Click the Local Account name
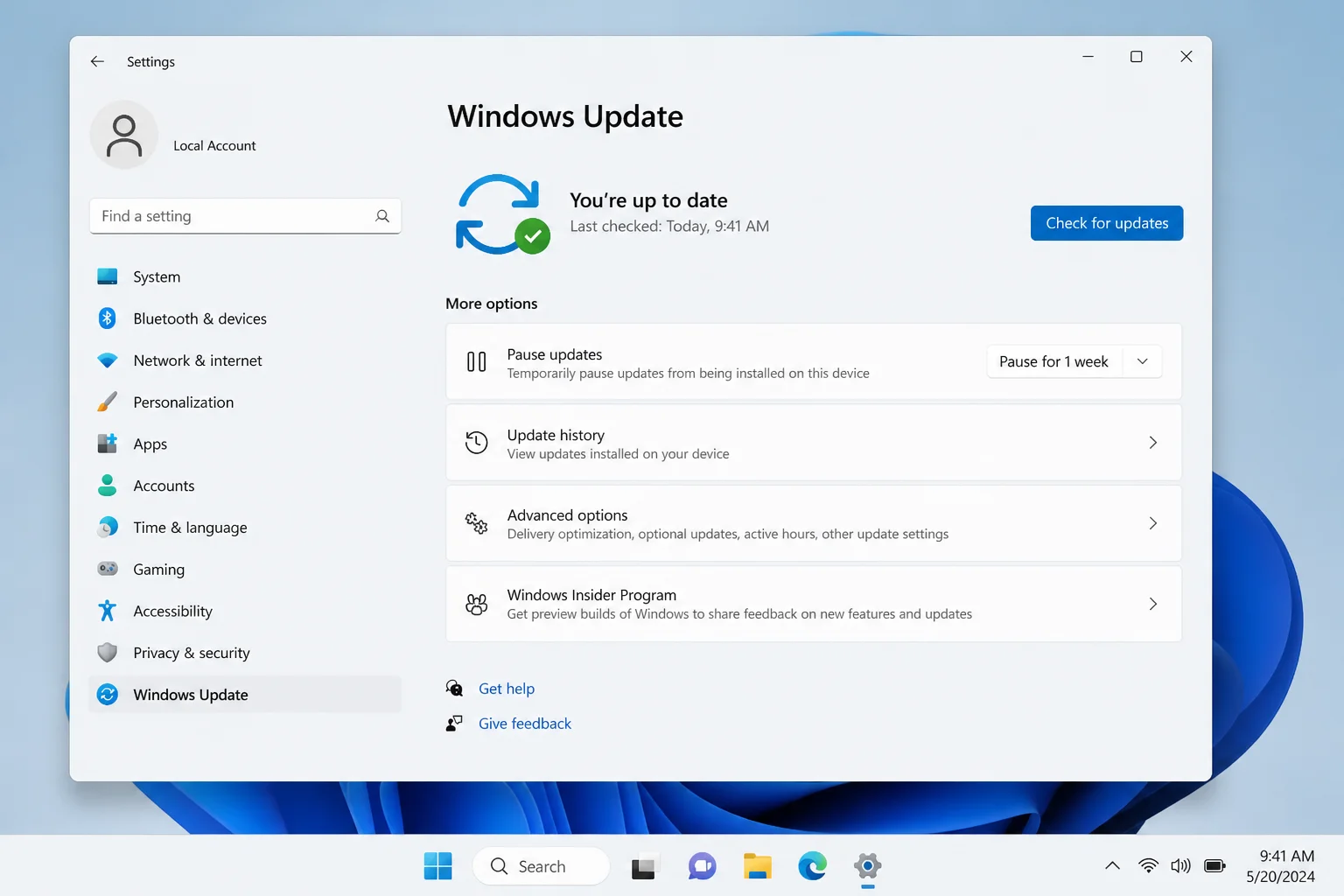The image size is (1344, 896). point(214,145)
